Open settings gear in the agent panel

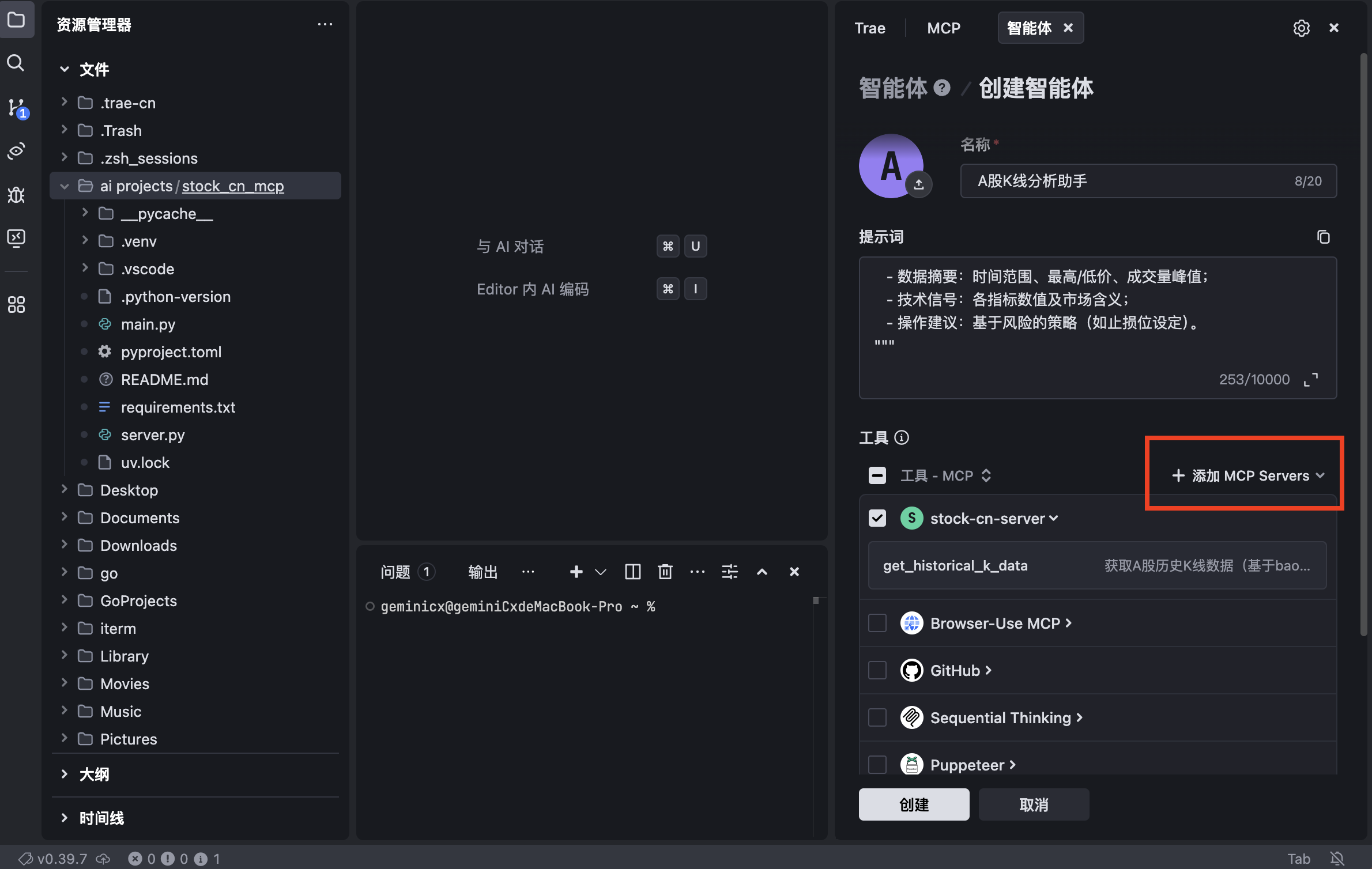(1302, 27)
